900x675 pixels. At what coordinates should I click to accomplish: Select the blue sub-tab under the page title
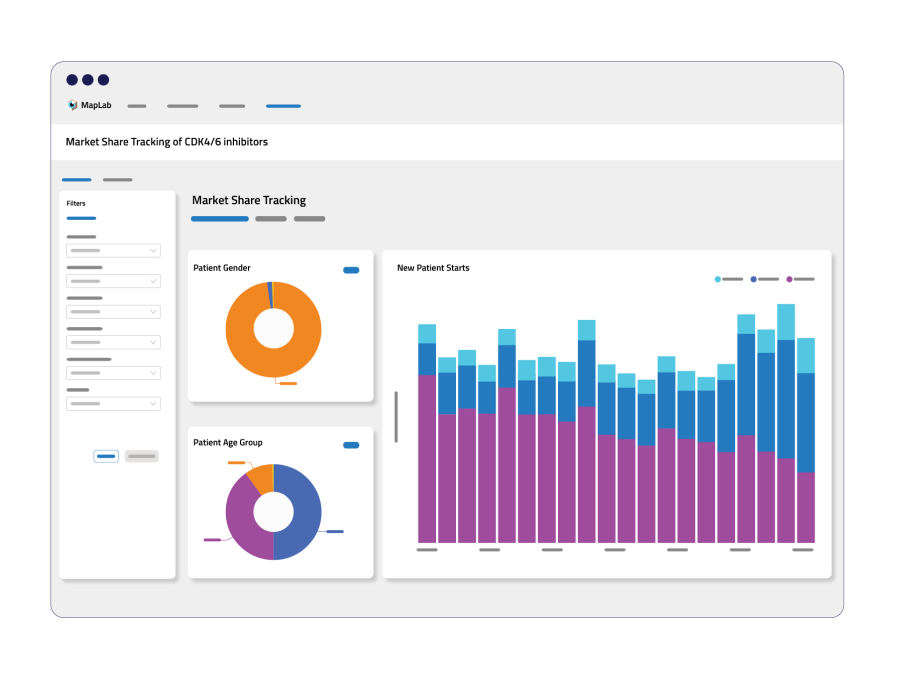(x=76, y=180)
